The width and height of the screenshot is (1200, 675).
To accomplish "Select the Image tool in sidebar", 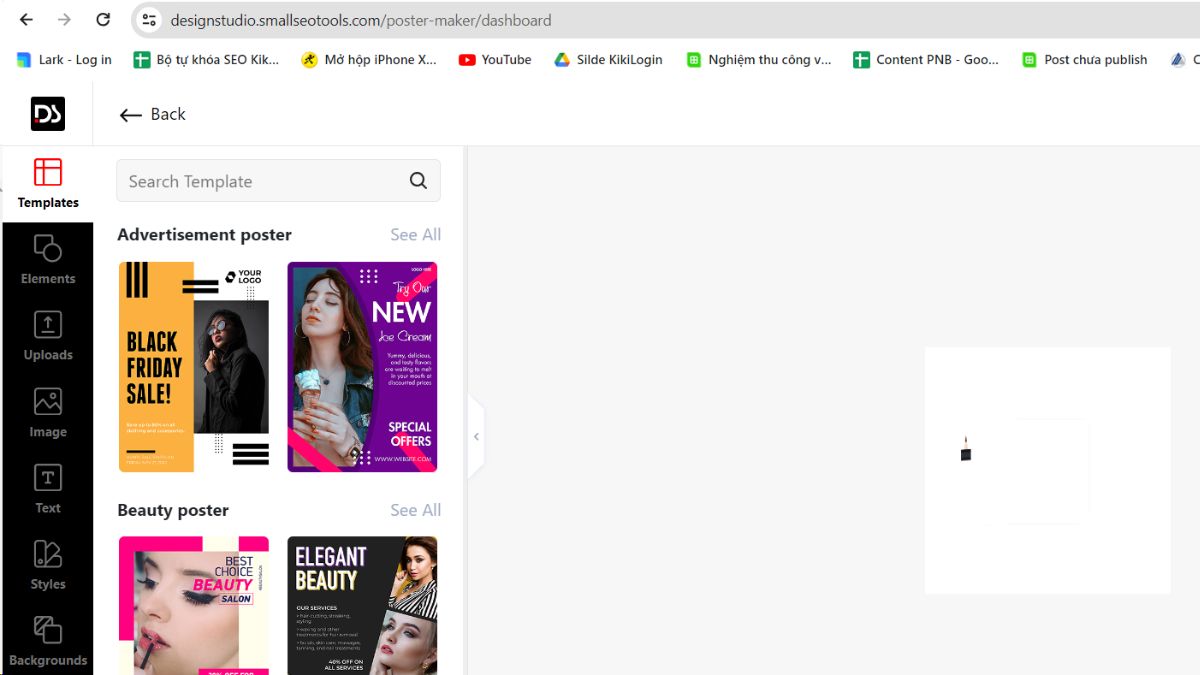I will [x=48, y=413].
